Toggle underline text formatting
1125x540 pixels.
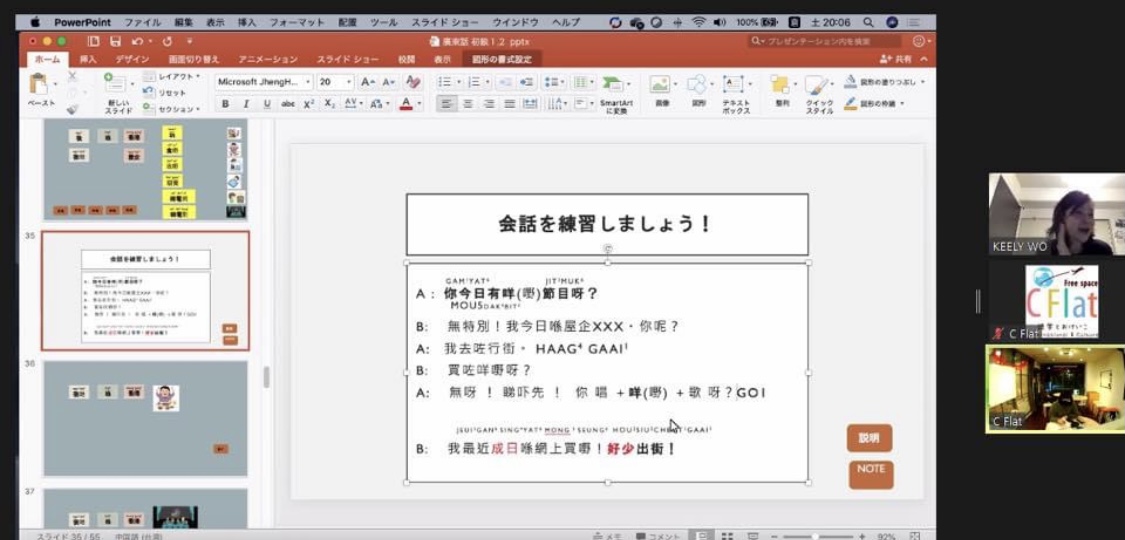[267, 104]
